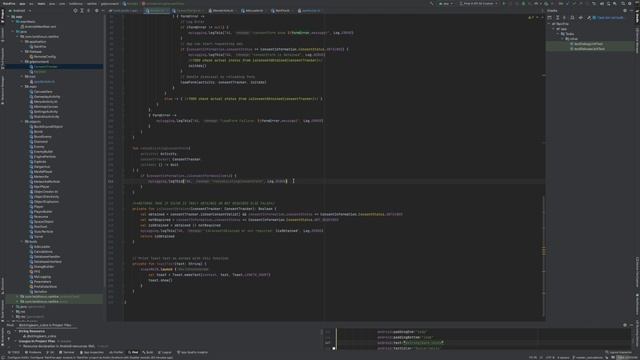640x360 pixels.
Task: Click the green Run app icon
Action: 504,4
